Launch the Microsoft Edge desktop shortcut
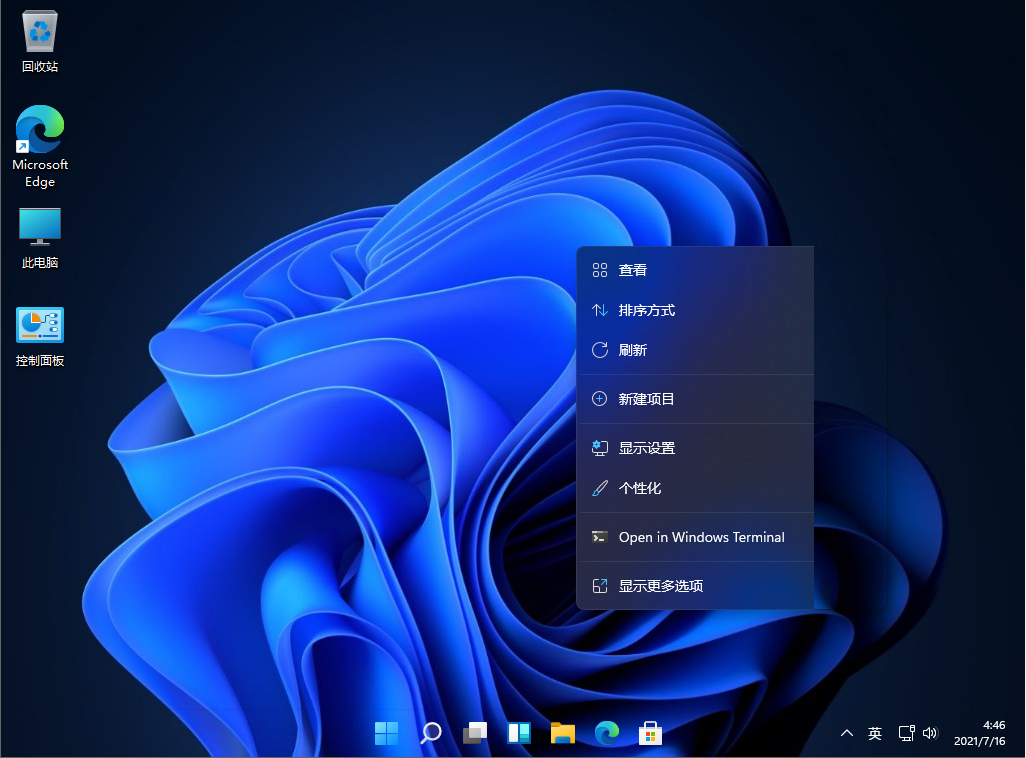The width and height of the screenshot is (1026, 758). tap(39, 133)
